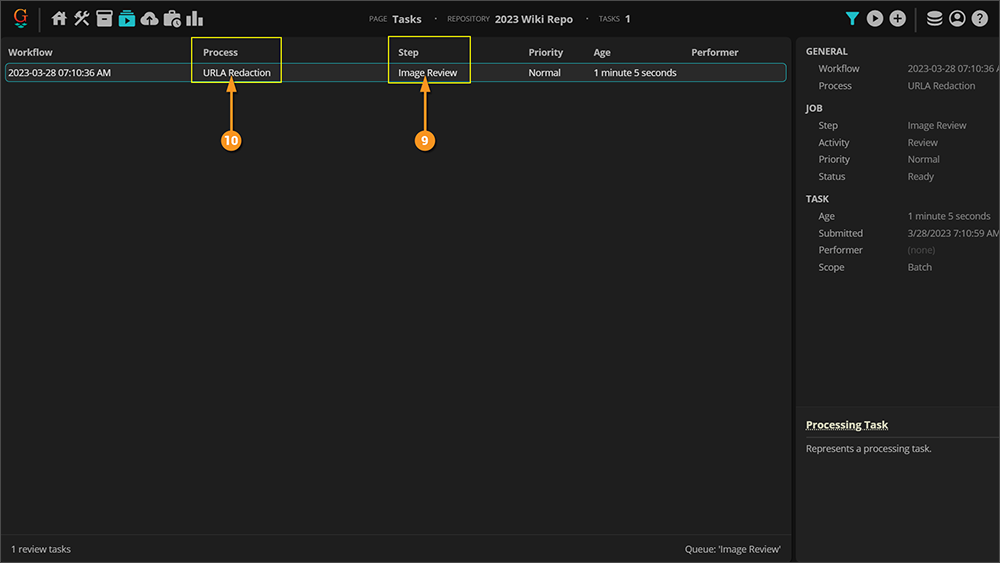
Task: Open the Design tools (hammer and wrench) icon
Action: pyautogui.click(x=82, y=18)
